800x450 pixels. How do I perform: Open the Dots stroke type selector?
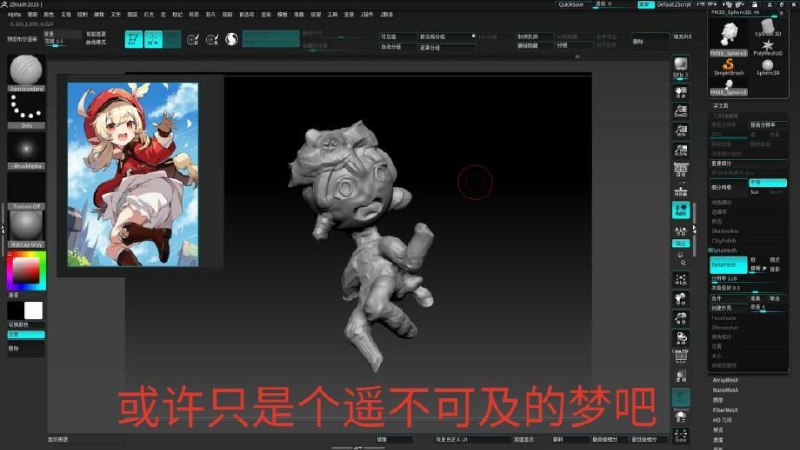click(x=26, y=111)
